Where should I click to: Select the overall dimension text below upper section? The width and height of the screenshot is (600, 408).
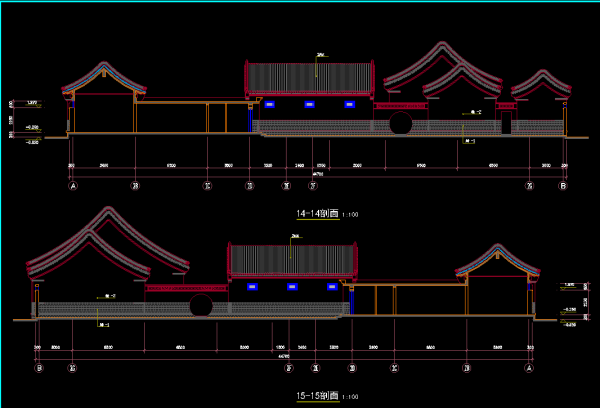(x=318, y=174)
